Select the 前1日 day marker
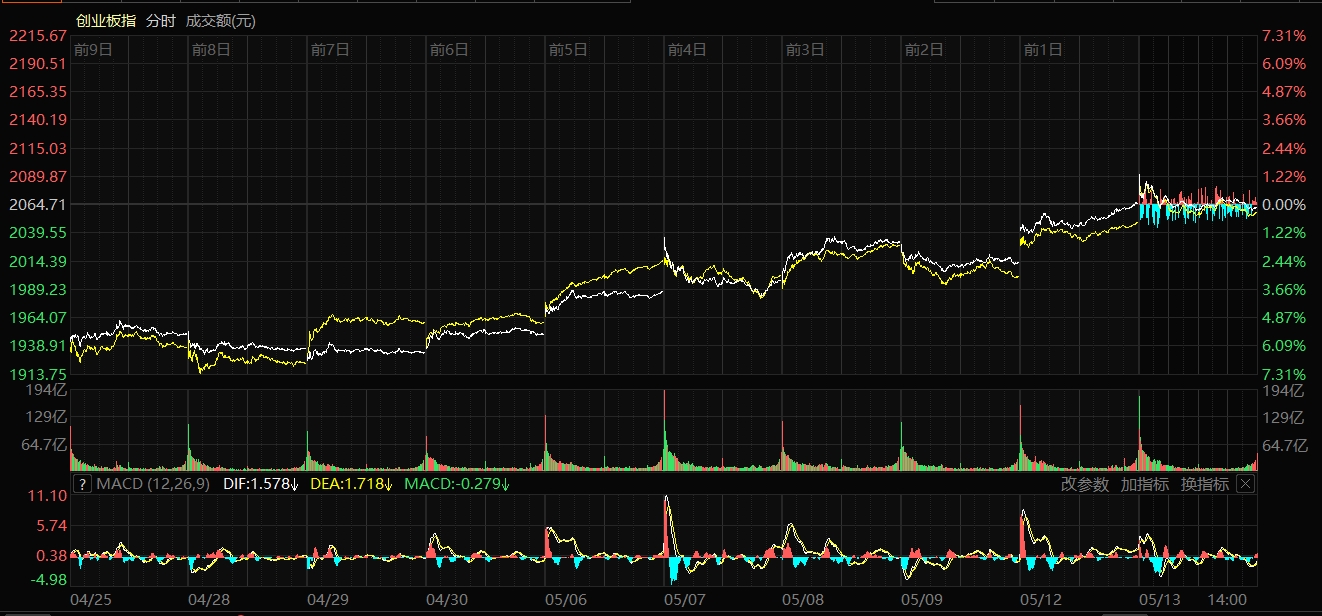Screen dimensions: 1322x616 click(1043, 49)
